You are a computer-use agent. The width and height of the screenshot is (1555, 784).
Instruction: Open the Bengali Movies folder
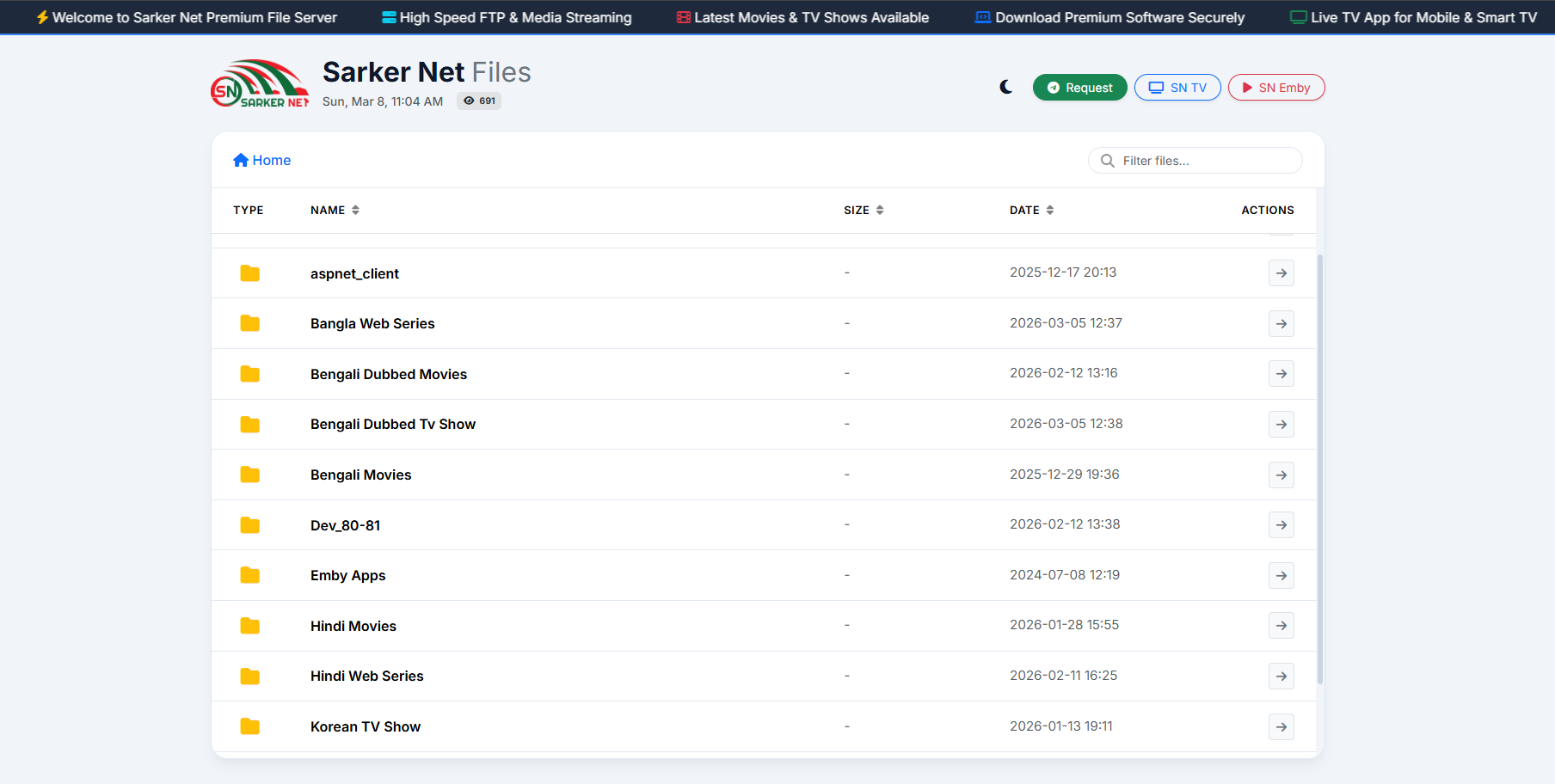click(360, 475)
